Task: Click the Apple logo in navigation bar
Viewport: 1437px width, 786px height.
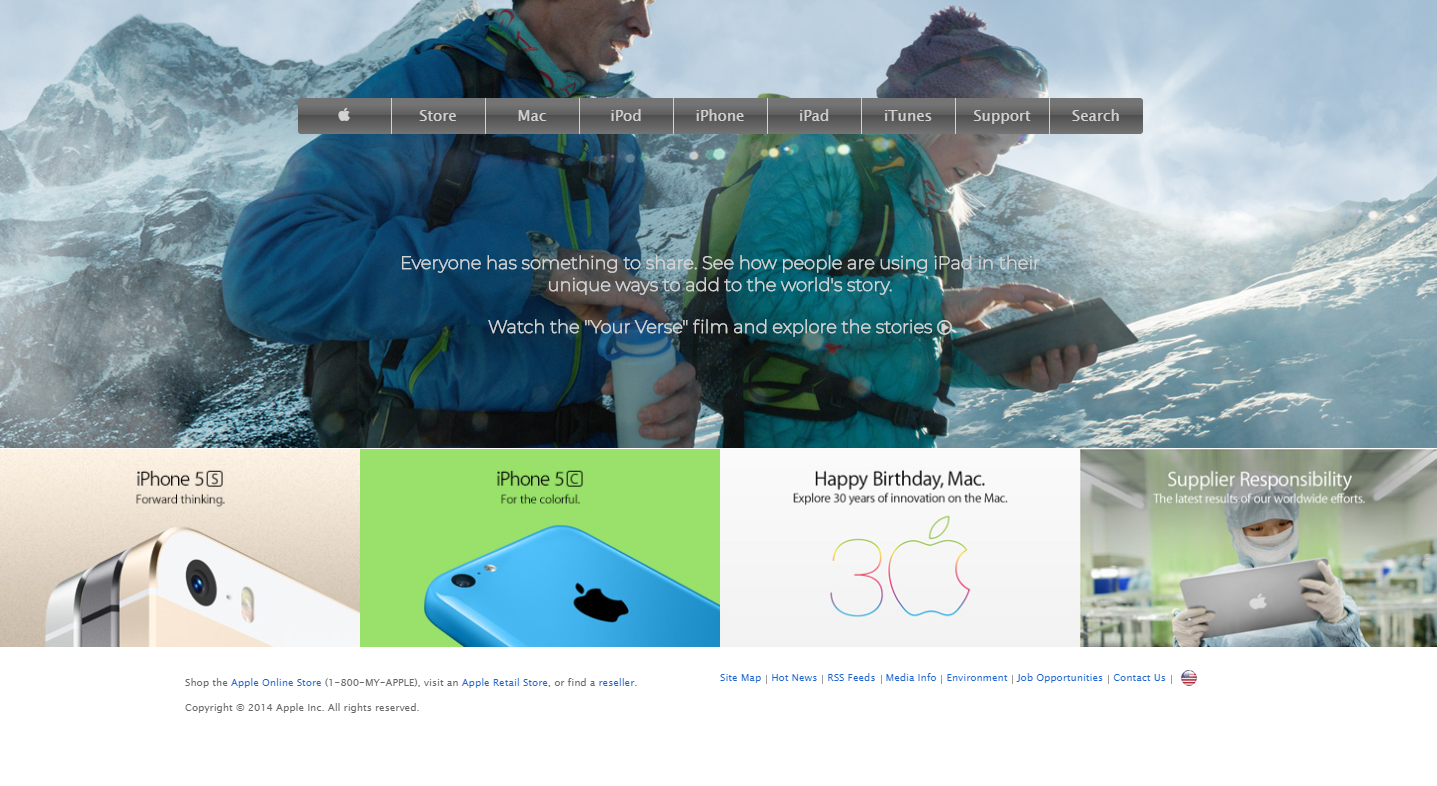Action: [x=344, y=115]
